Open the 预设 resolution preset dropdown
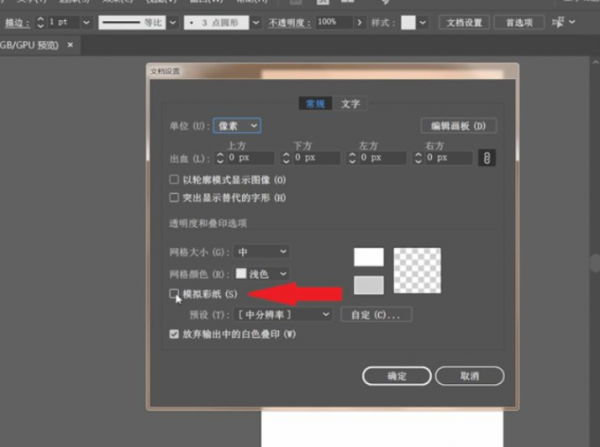 tap(283, 315)
